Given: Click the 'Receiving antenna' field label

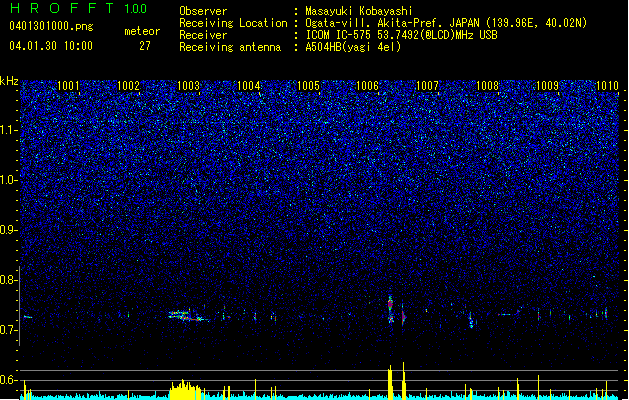Looking at the screenshot, I should (x=230, y=47).
